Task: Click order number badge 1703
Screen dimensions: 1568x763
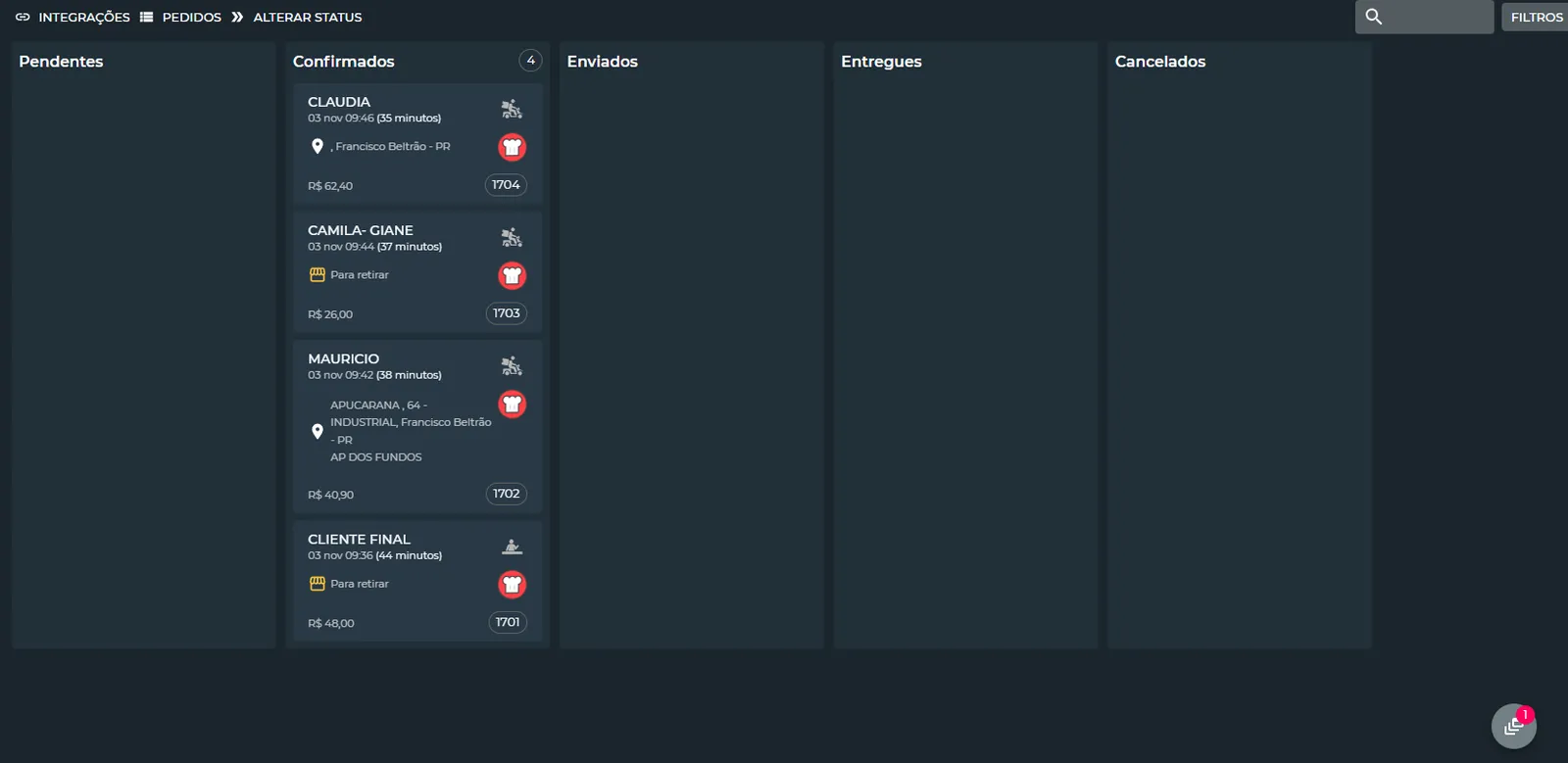Action: click(507, 313)
